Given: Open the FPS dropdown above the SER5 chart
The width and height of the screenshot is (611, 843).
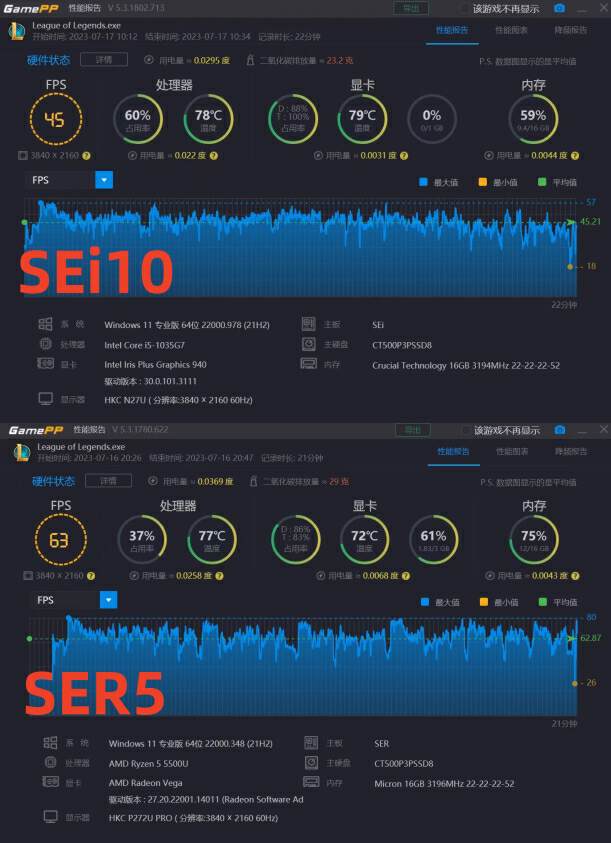Looking at the screenshot, I should pyautogui.click(x=108, y=600).
